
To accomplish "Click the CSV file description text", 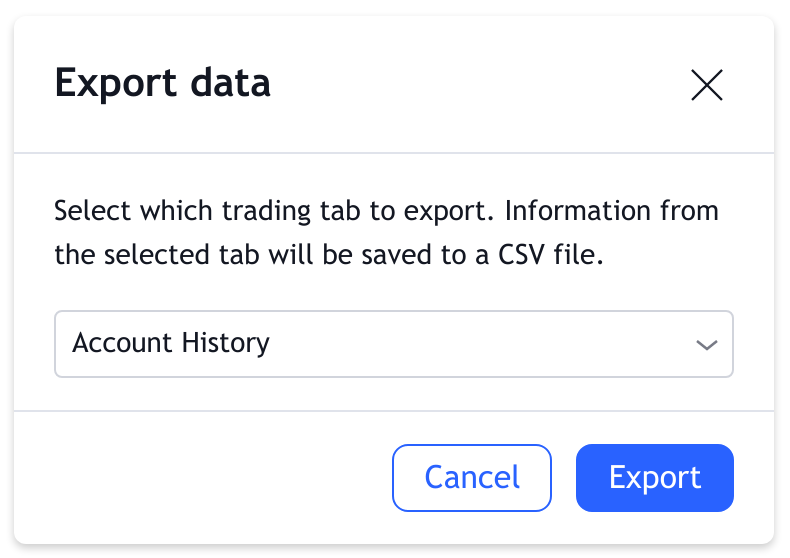I will (329, 254).
